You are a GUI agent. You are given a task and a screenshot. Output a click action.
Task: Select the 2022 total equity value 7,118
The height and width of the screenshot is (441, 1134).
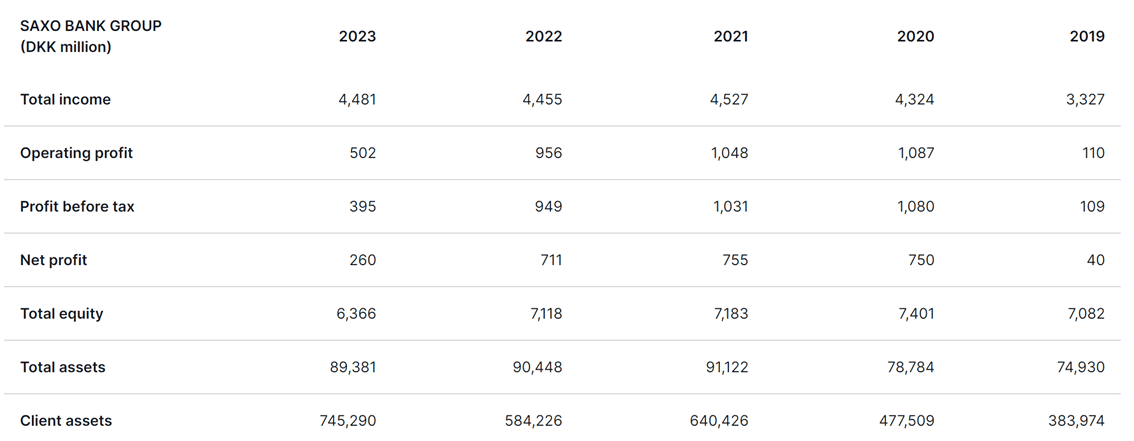(x=547, y=313)
